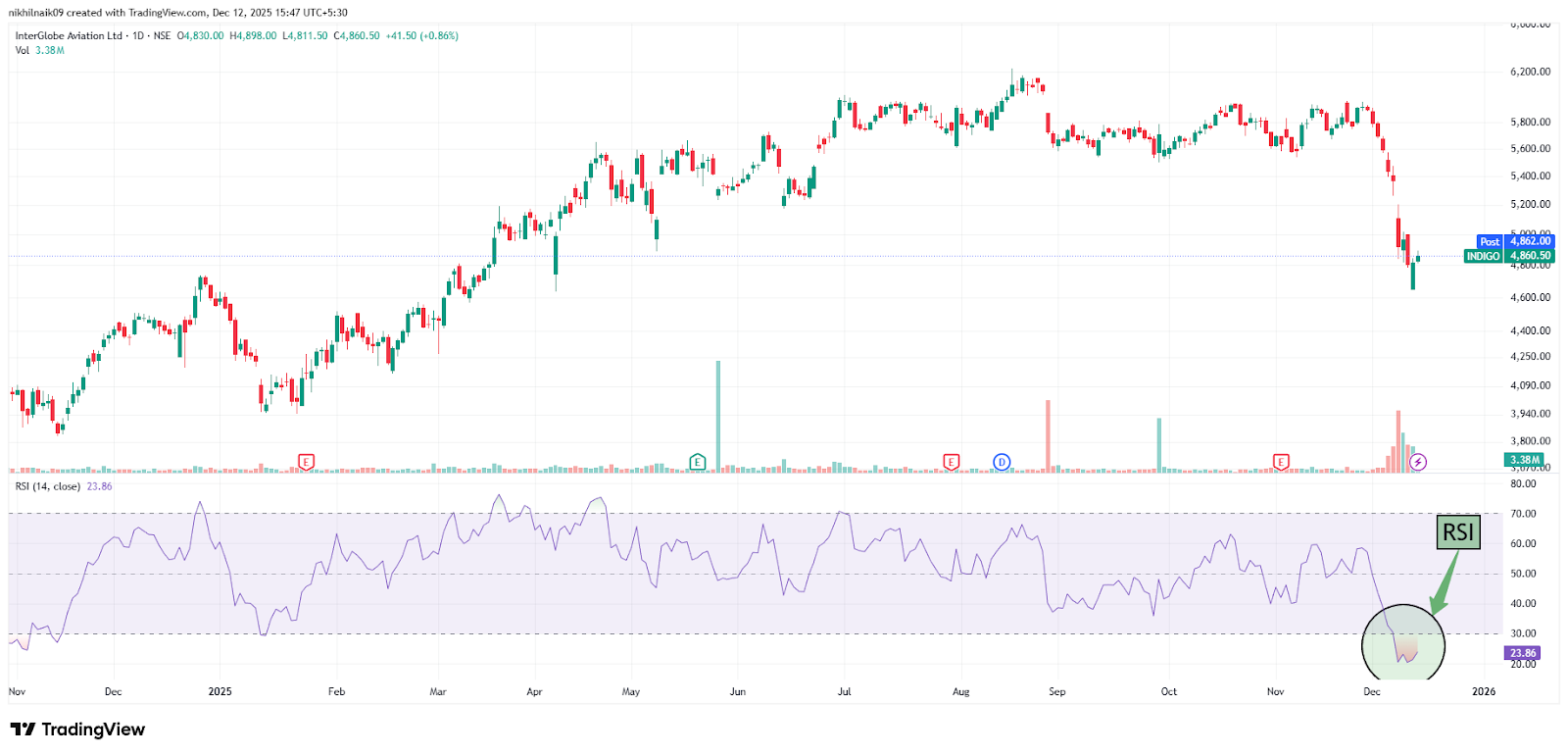Click the Vol 3.38M volume legend
This screenshot has width=1568, height=755.
(39, 50)
